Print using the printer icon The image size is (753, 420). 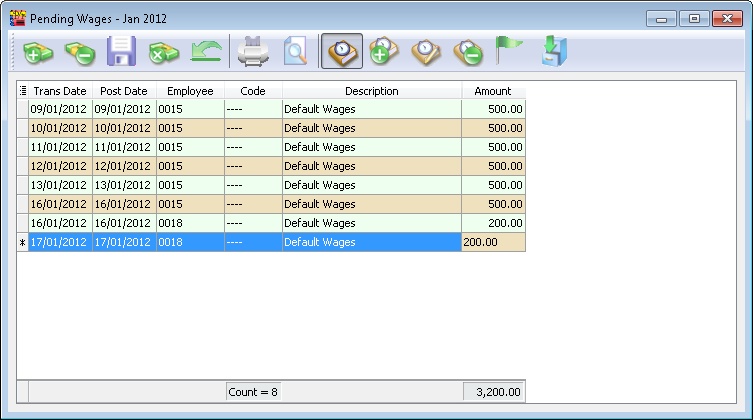[253, 51]
